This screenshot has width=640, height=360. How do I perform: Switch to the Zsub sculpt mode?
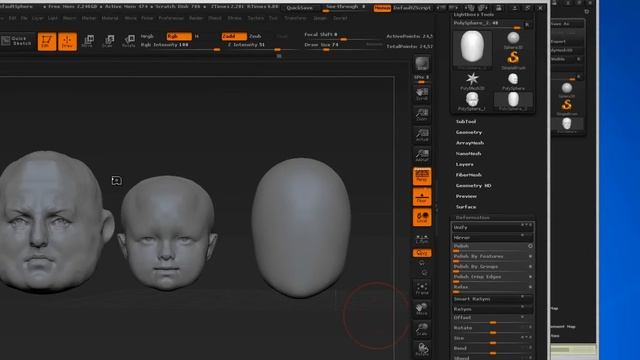pos(255,36)
